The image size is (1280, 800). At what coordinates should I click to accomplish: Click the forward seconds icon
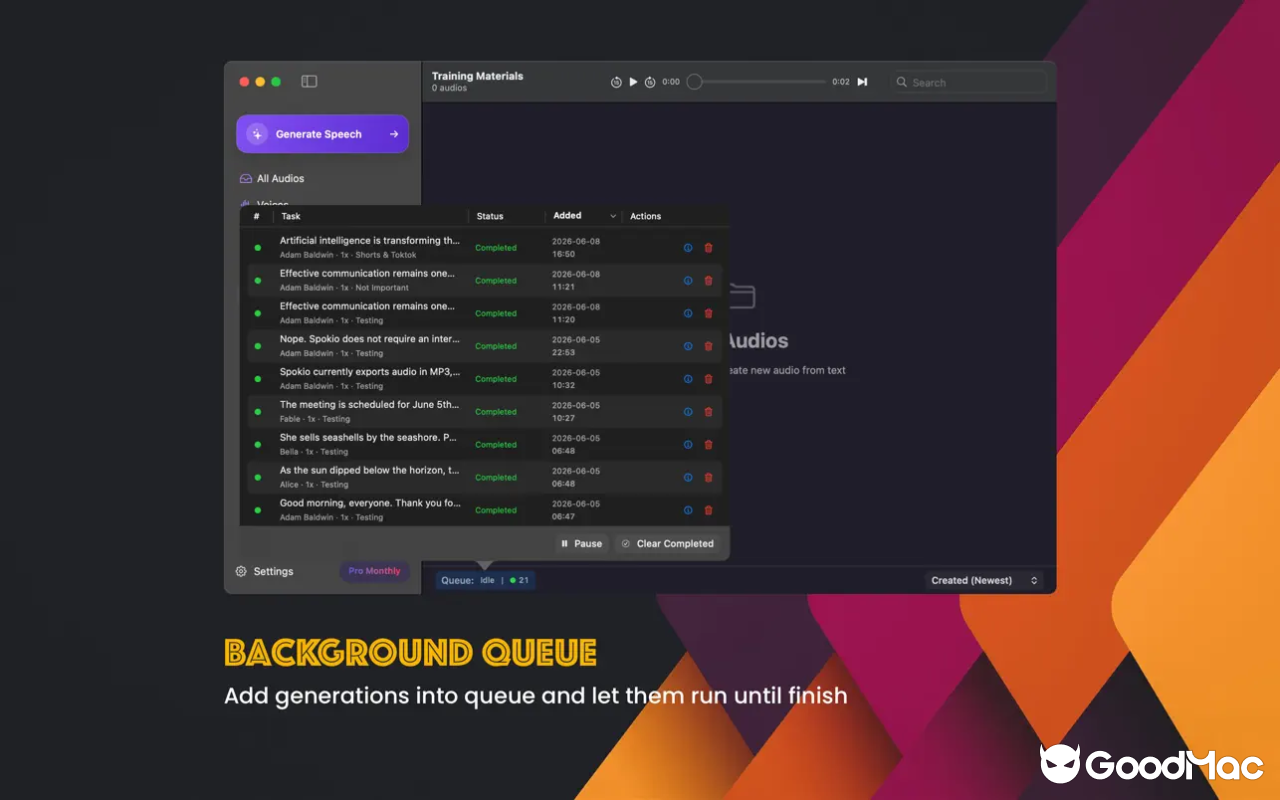pos(650,82)
